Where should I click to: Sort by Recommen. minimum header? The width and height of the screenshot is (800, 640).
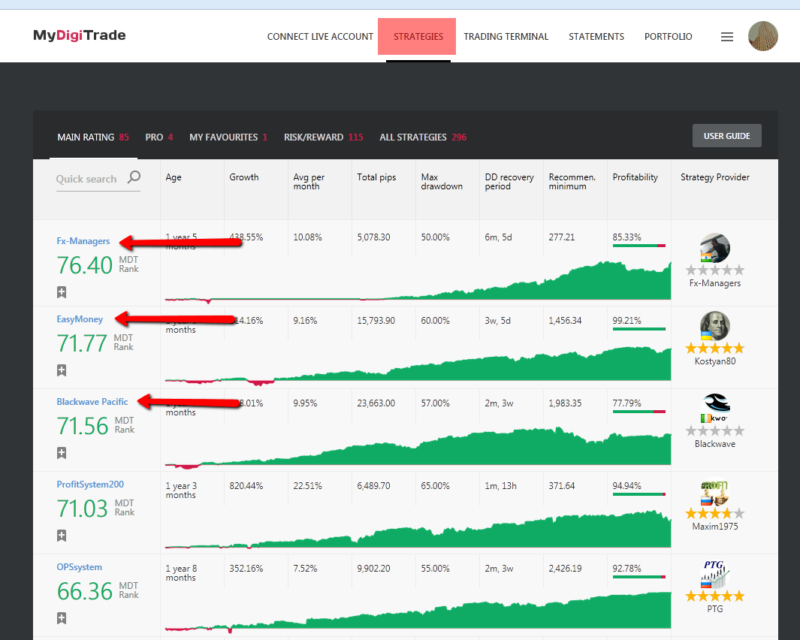(572, 182)
